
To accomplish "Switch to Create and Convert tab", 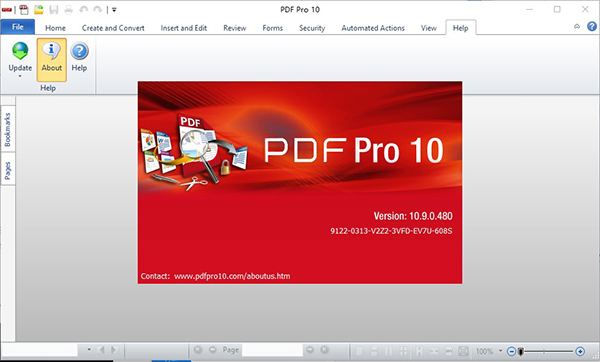I will 113,28.
